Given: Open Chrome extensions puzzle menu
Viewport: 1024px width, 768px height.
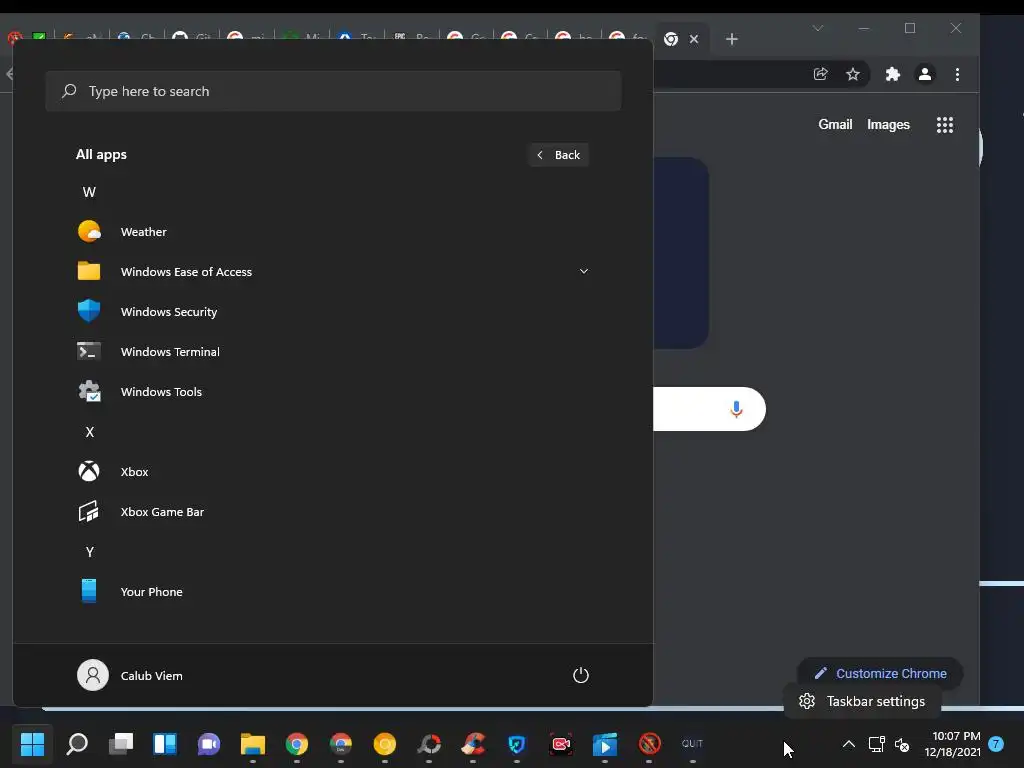Looking at the screenshot, I should [x=893, y=74].
